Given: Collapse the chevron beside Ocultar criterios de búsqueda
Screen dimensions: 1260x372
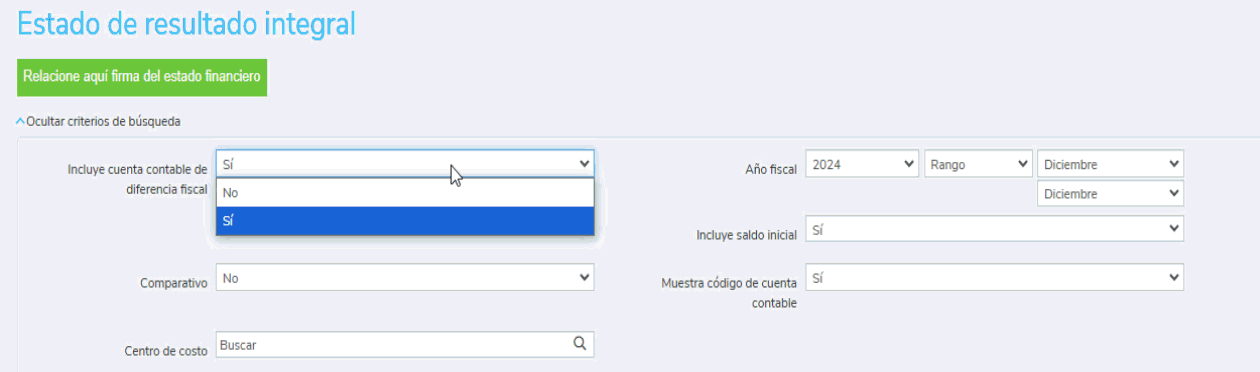Looking at the screenshot, I should (20, 122).
